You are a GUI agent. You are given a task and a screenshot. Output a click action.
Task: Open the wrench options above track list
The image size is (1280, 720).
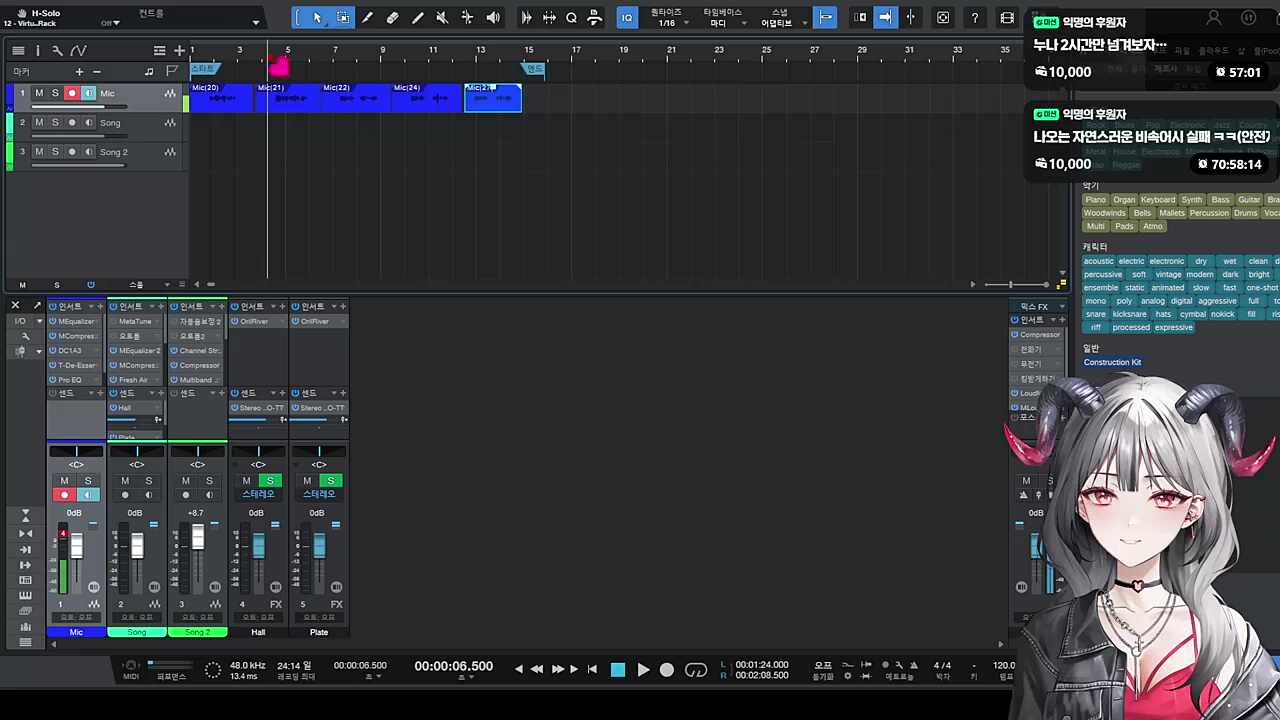(57, 51)
